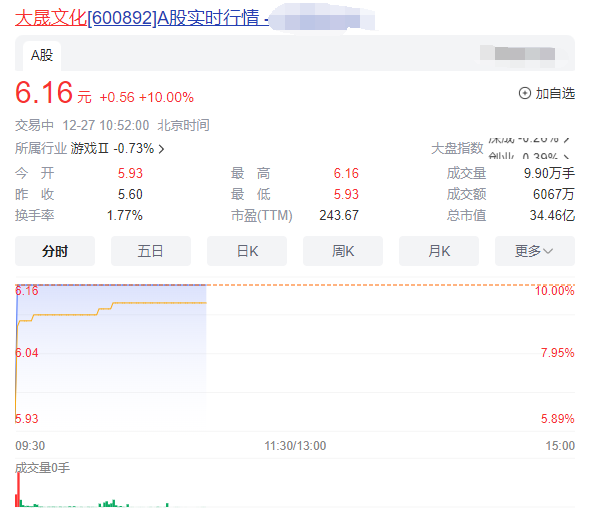Click the percent change +10.00%
This screenshot has height=519, width=602.
pos(166,98)
